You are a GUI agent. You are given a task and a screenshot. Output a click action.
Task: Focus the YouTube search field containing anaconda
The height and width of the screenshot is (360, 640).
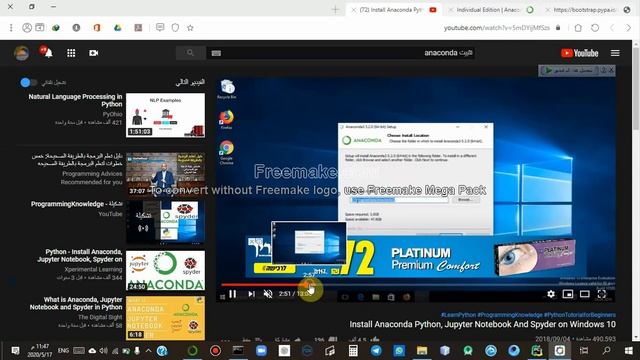coord(340,53)
